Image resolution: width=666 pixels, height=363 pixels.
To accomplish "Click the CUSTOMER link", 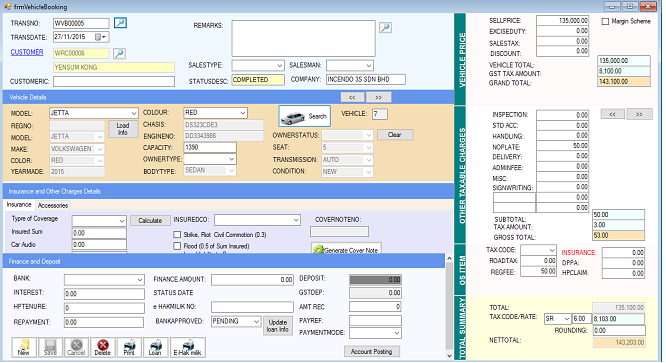I will click(27, 52).
